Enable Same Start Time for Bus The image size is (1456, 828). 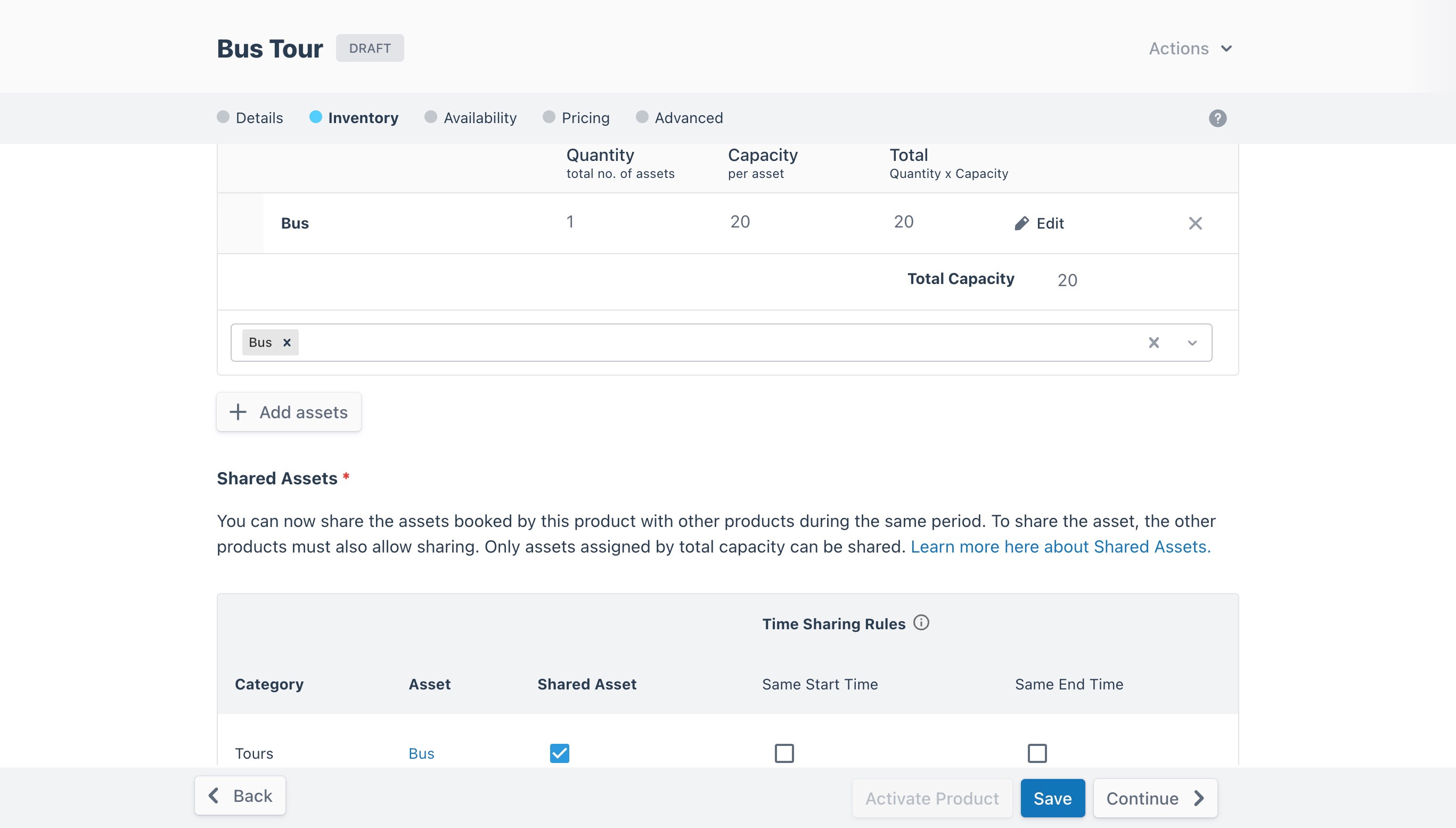[x=784, y=753]
